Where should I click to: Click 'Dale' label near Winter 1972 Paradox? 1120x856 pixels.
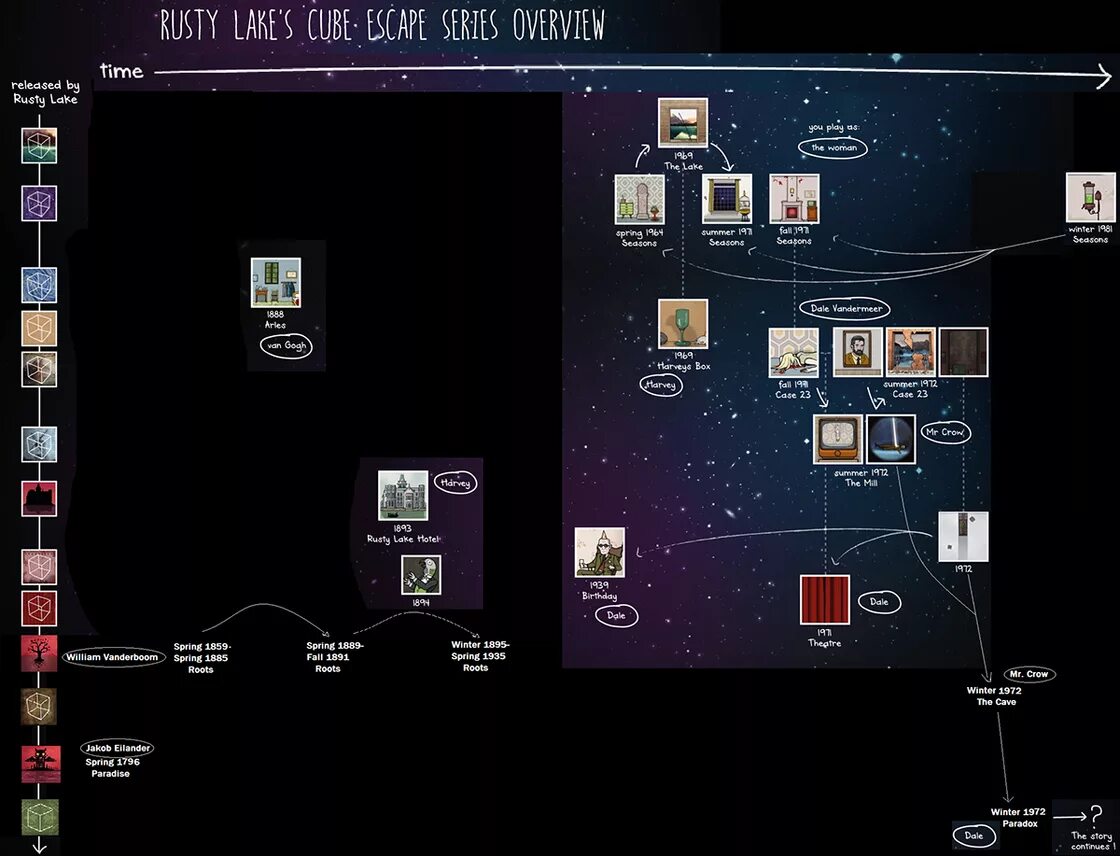click(974, 835)
